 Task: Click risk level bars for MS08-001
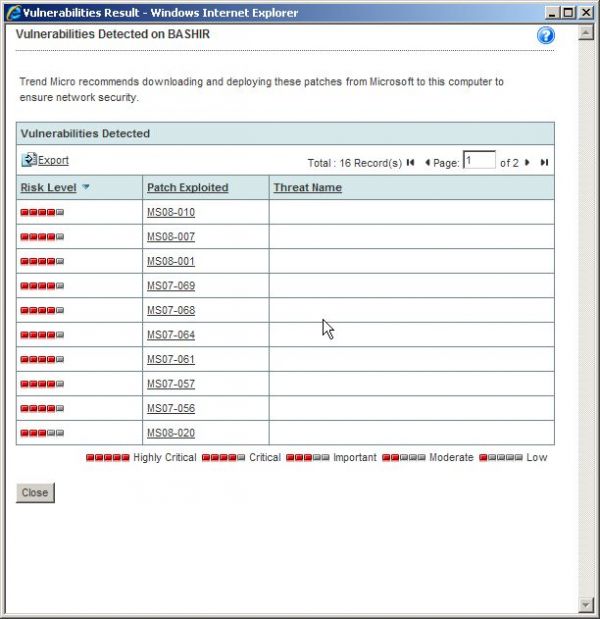coord(42,261)
